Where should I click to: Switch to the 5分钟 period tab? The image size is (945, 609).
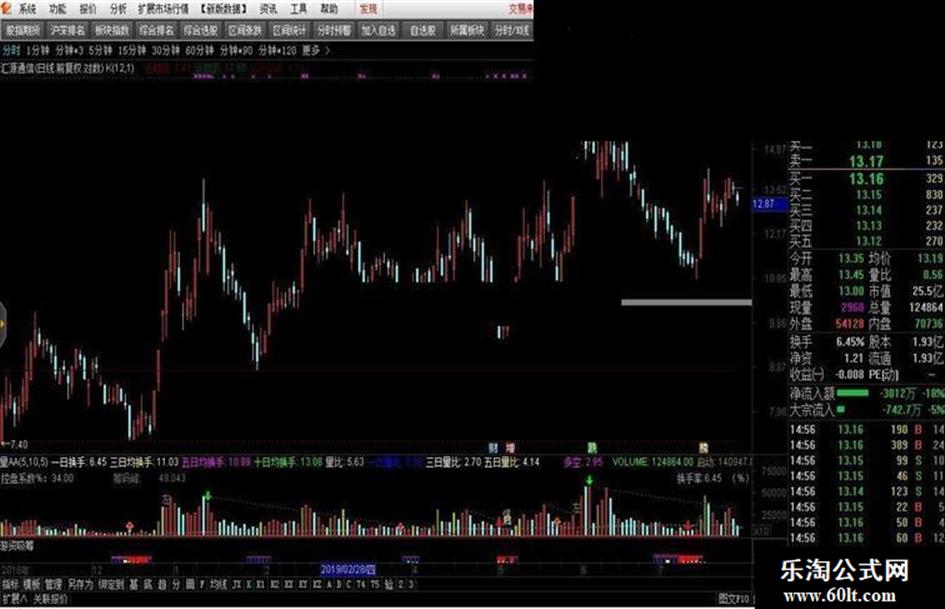[x=100, y=51]
